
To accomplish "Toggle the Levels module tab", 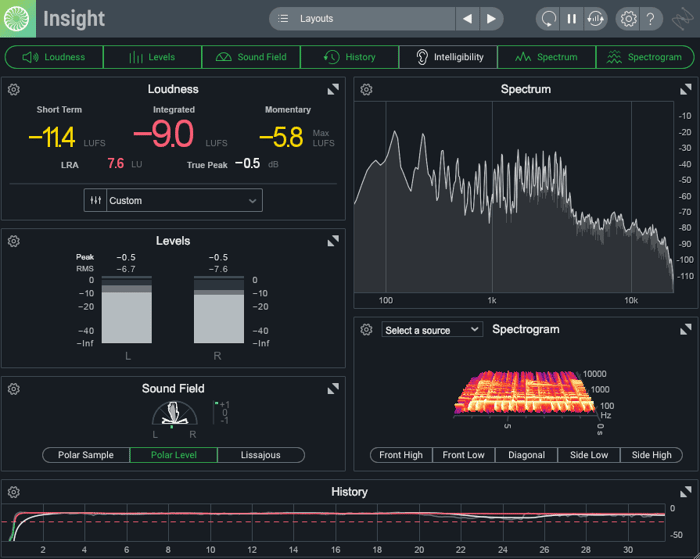I will tap(152, 57).
